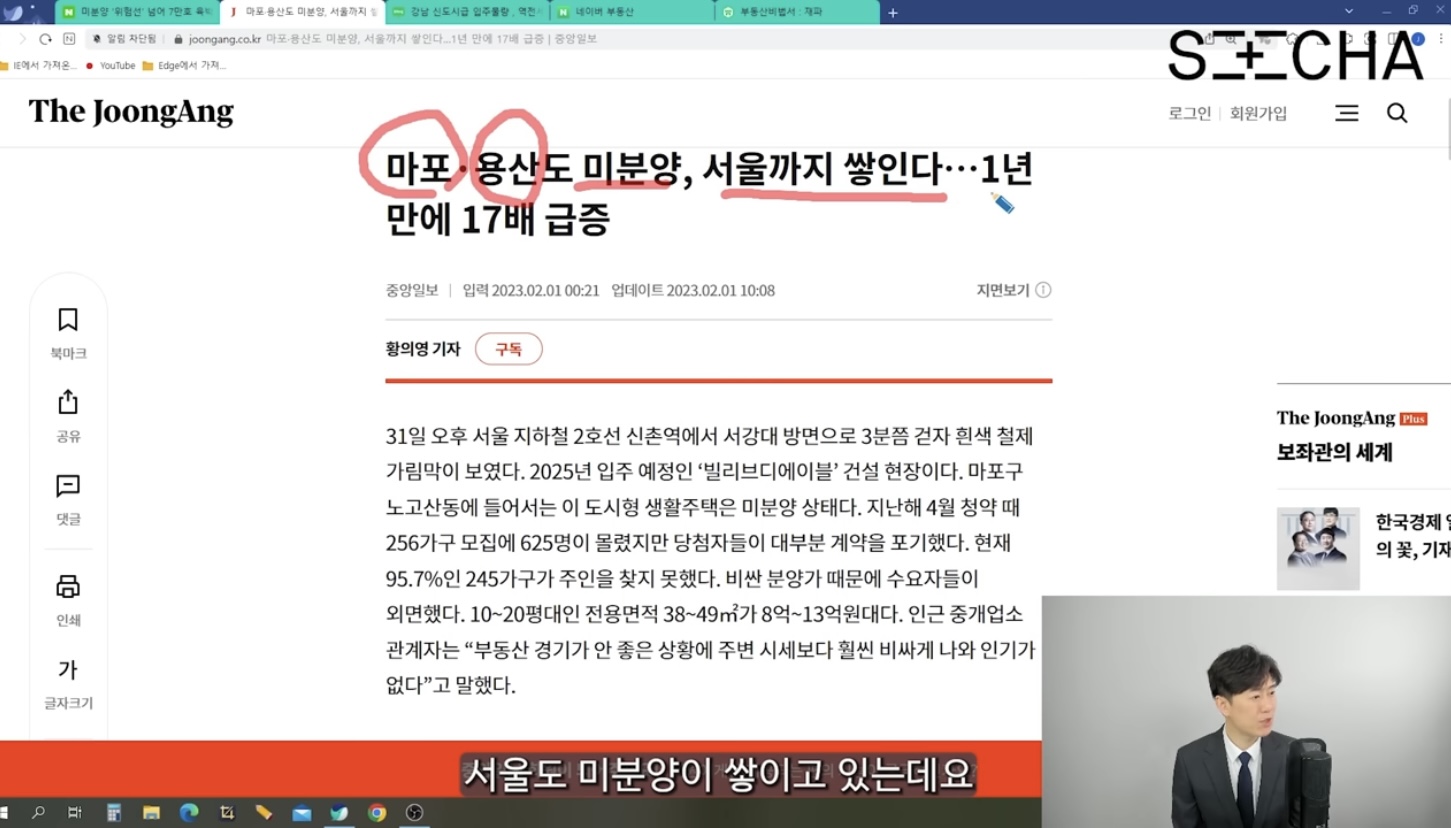Click the 지면보기 link
Screen dimensions: 1451x828
[x=1003, y=290]
